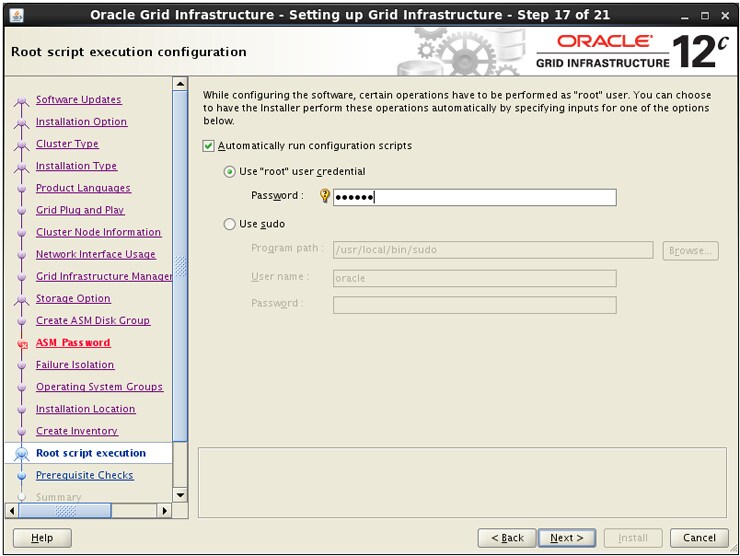Proceed with the Next button
The image size is (740, 556).
click(567, 538)
